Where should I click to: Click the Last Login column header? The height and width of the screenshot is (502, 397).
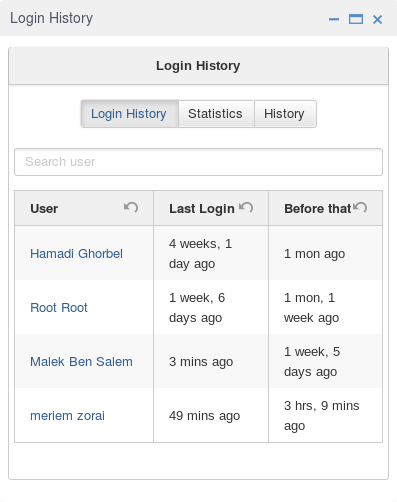pos(211,208)
